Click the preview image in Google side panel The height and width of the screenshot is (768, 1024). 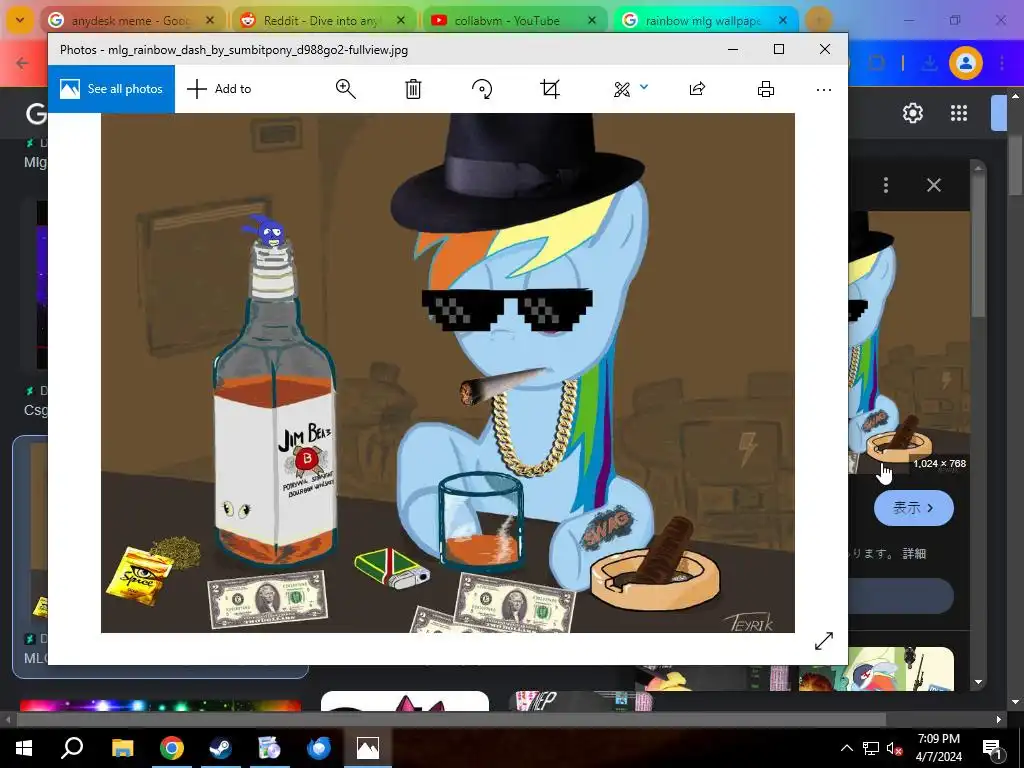pyautogui.click(x=909, y=341)
